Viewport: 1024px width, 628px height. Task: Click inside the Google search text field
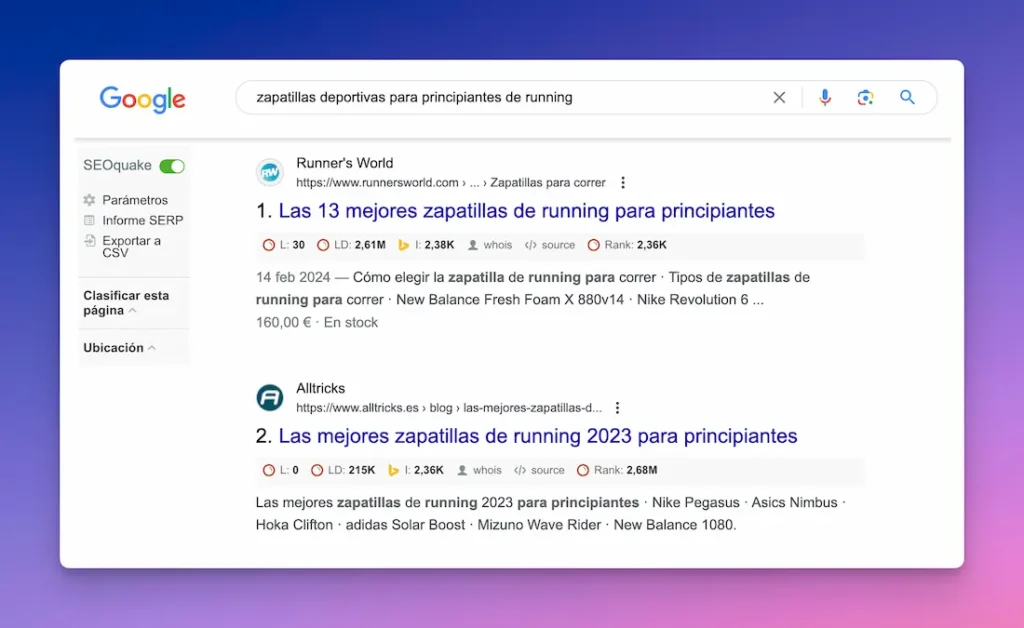tap(500, 98)
